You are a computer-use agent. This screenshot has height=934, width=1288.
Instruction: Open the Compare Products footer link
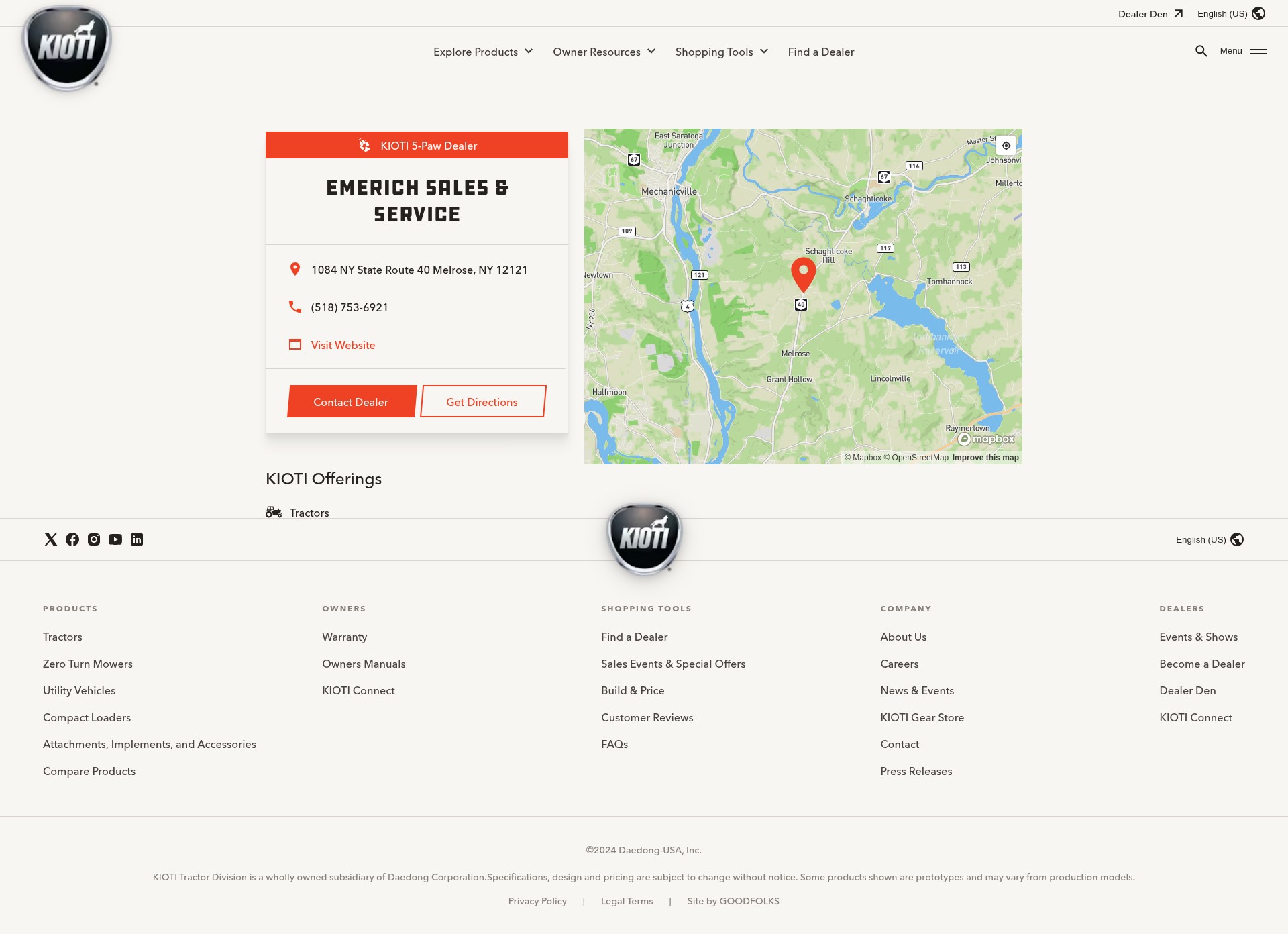tap(89, 771)
